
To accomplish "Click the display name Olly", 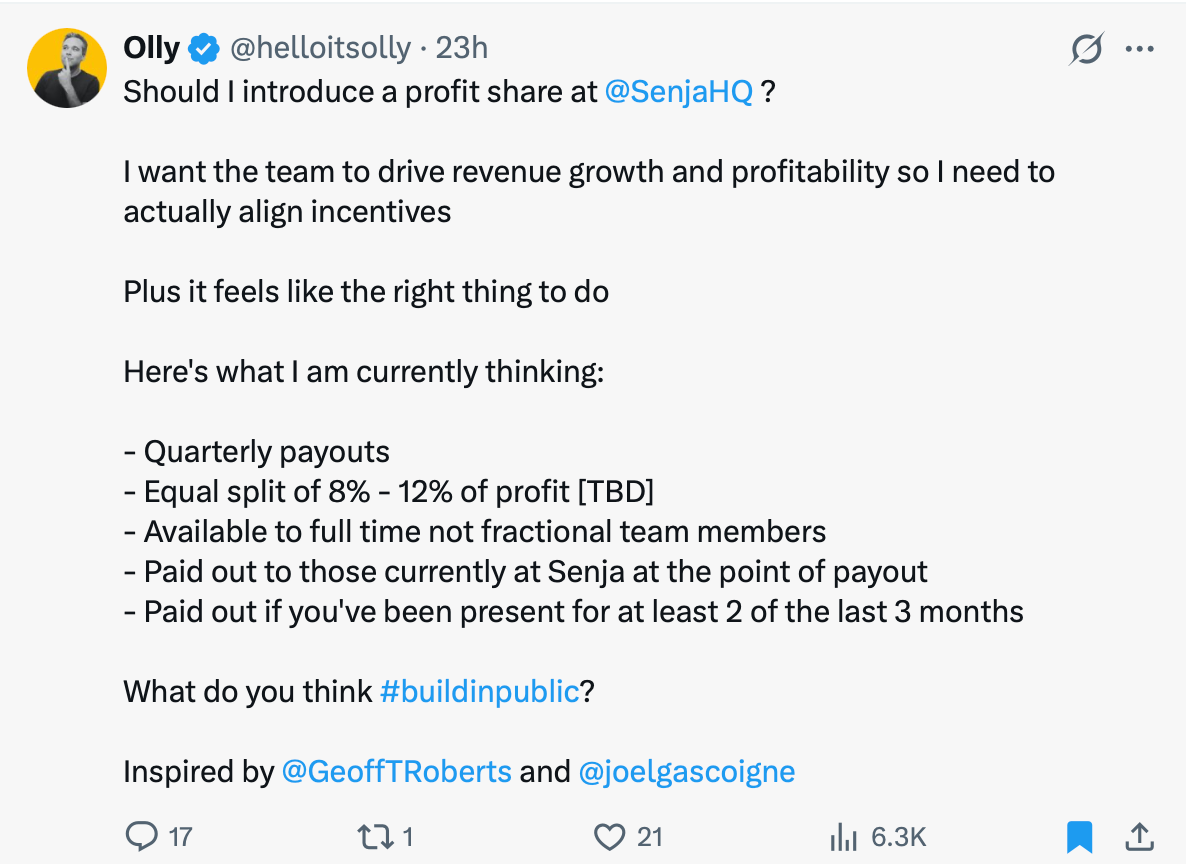I will 151,48.
